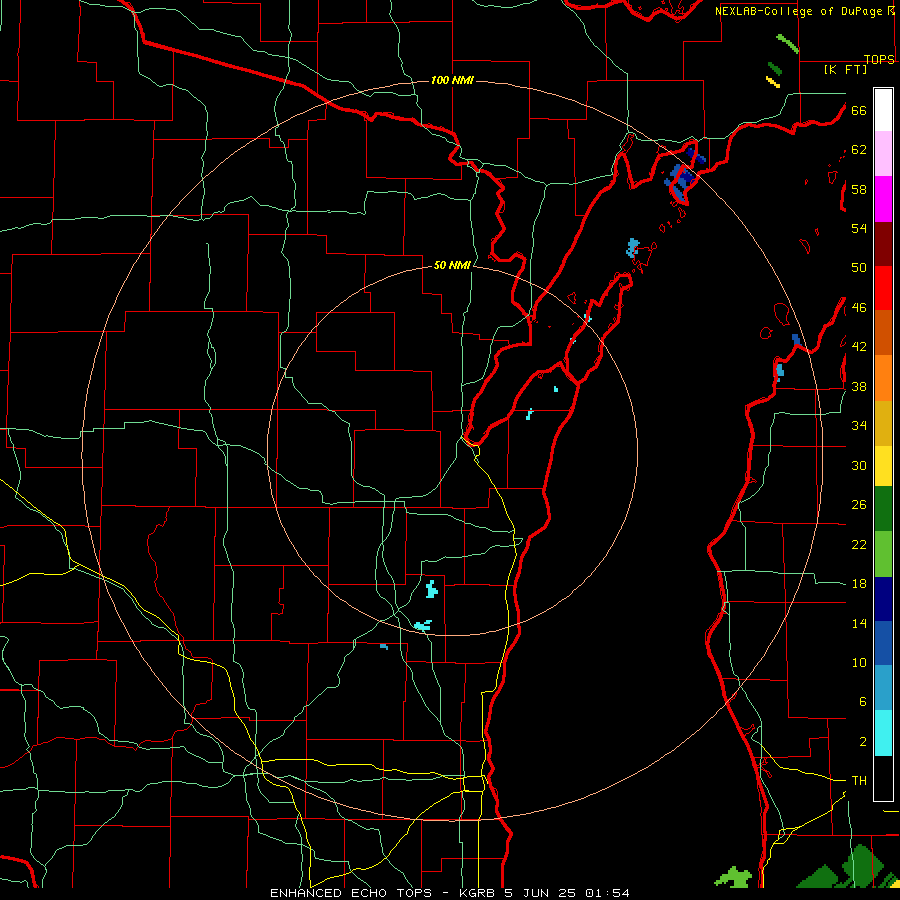This screenshot has width=900, height=900.
Task: Pick the bright yellow legend swatch
Action: tap(883, 466)
